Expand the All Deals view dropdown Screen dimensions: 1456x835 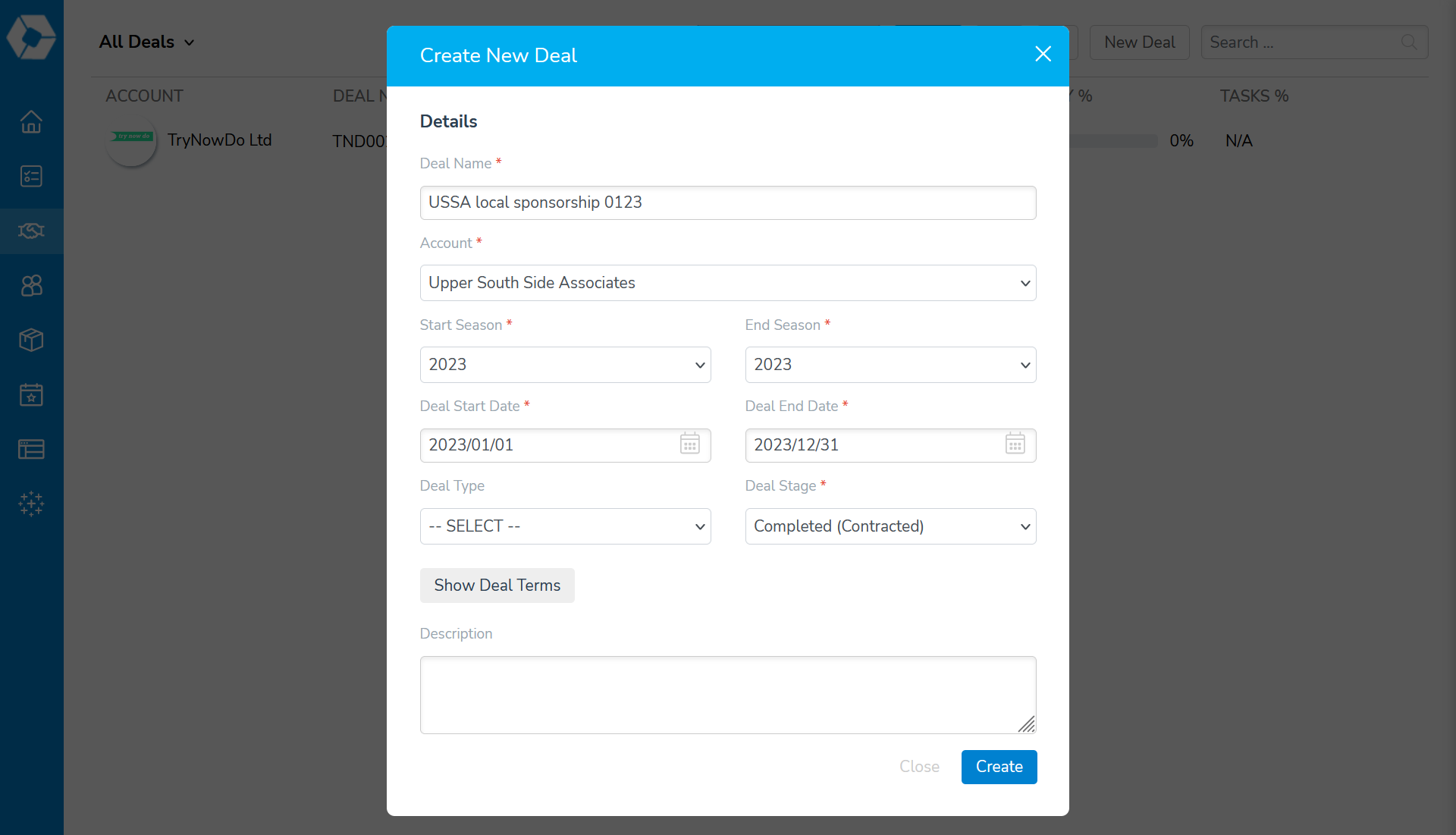[x=147, y=42]
